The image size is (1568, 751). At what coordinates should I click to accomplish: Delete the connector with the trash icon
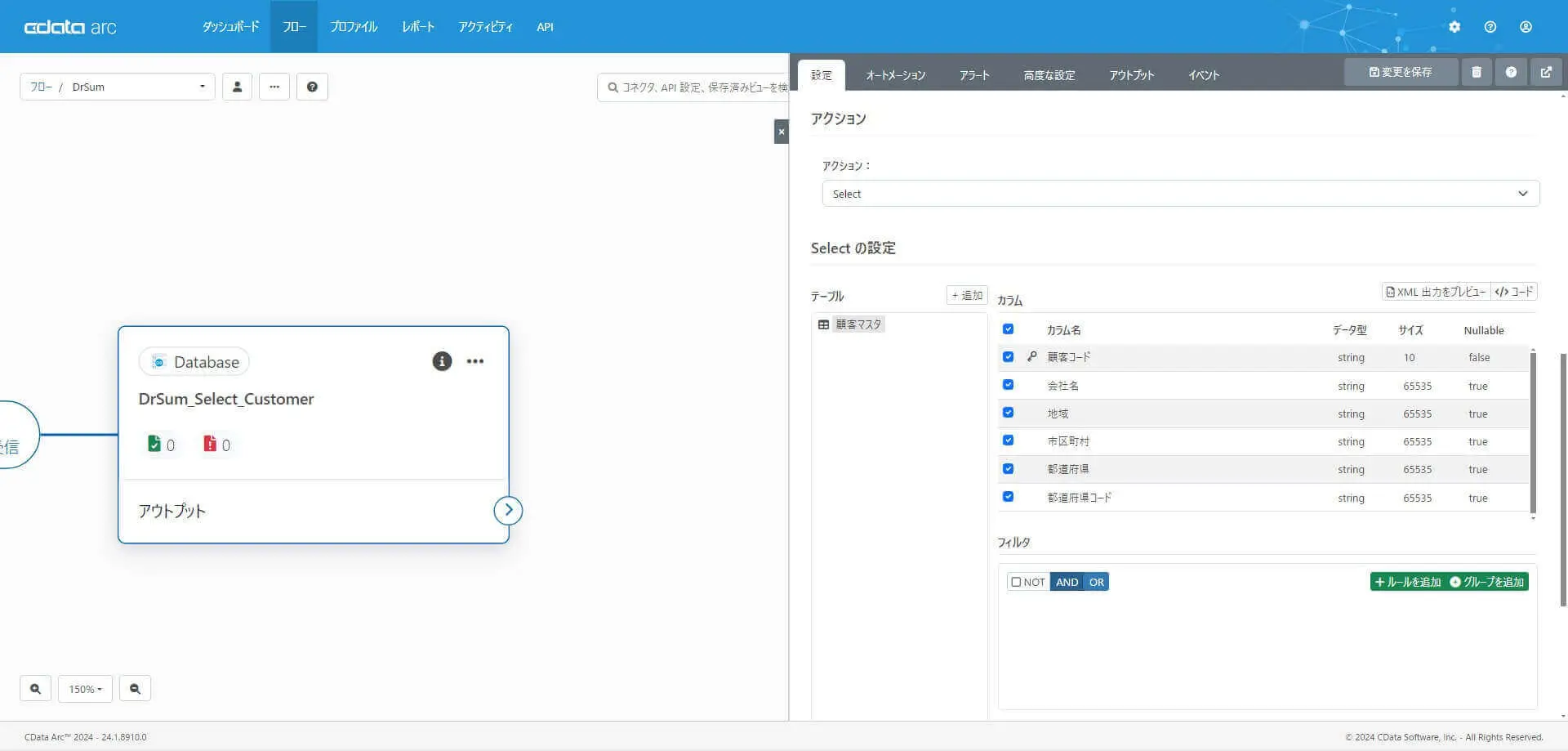pyautogui.click(x=1477, y=72)
